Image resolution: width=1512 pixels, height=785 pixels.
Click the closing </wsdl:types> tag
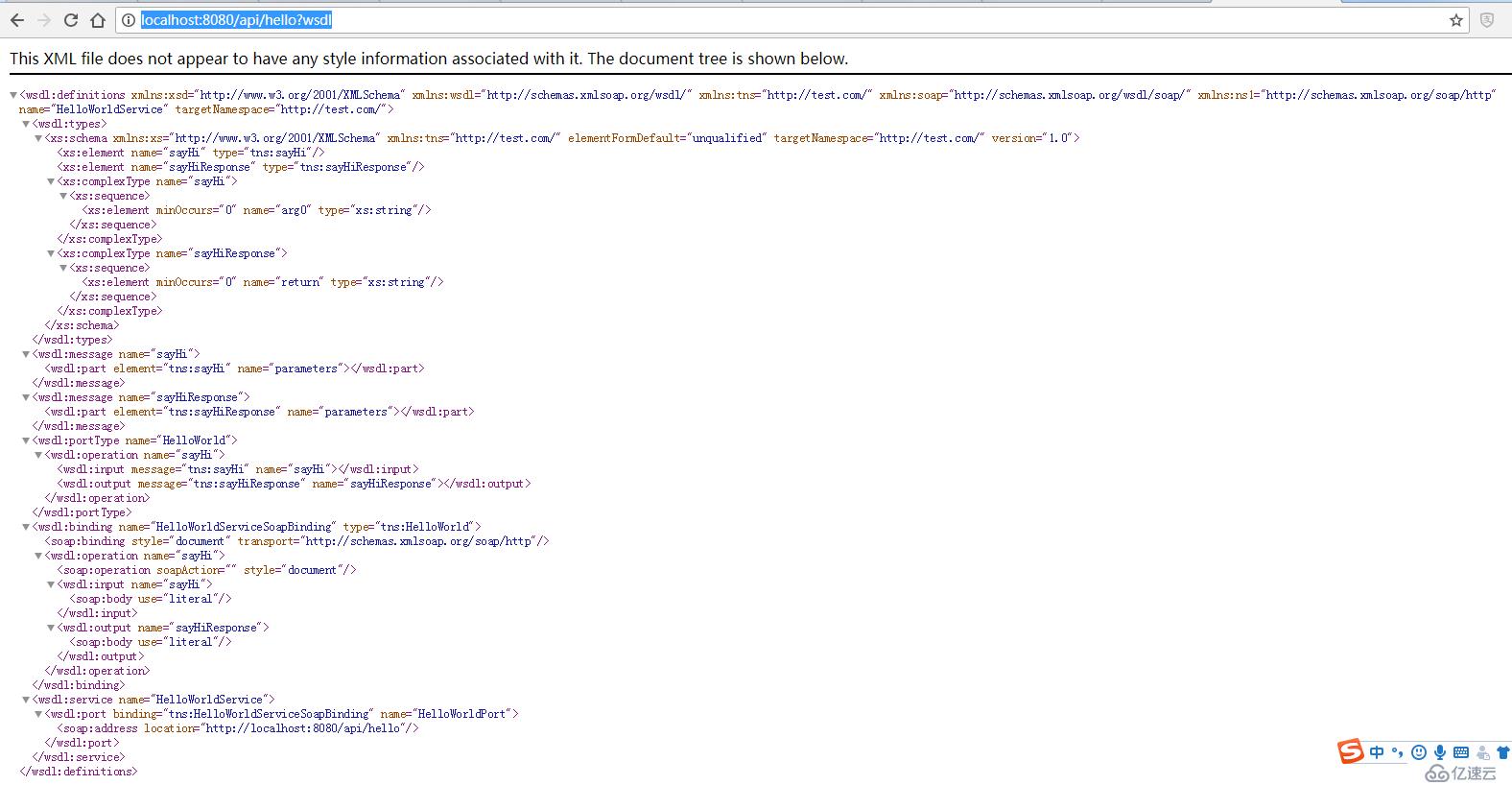72,340
